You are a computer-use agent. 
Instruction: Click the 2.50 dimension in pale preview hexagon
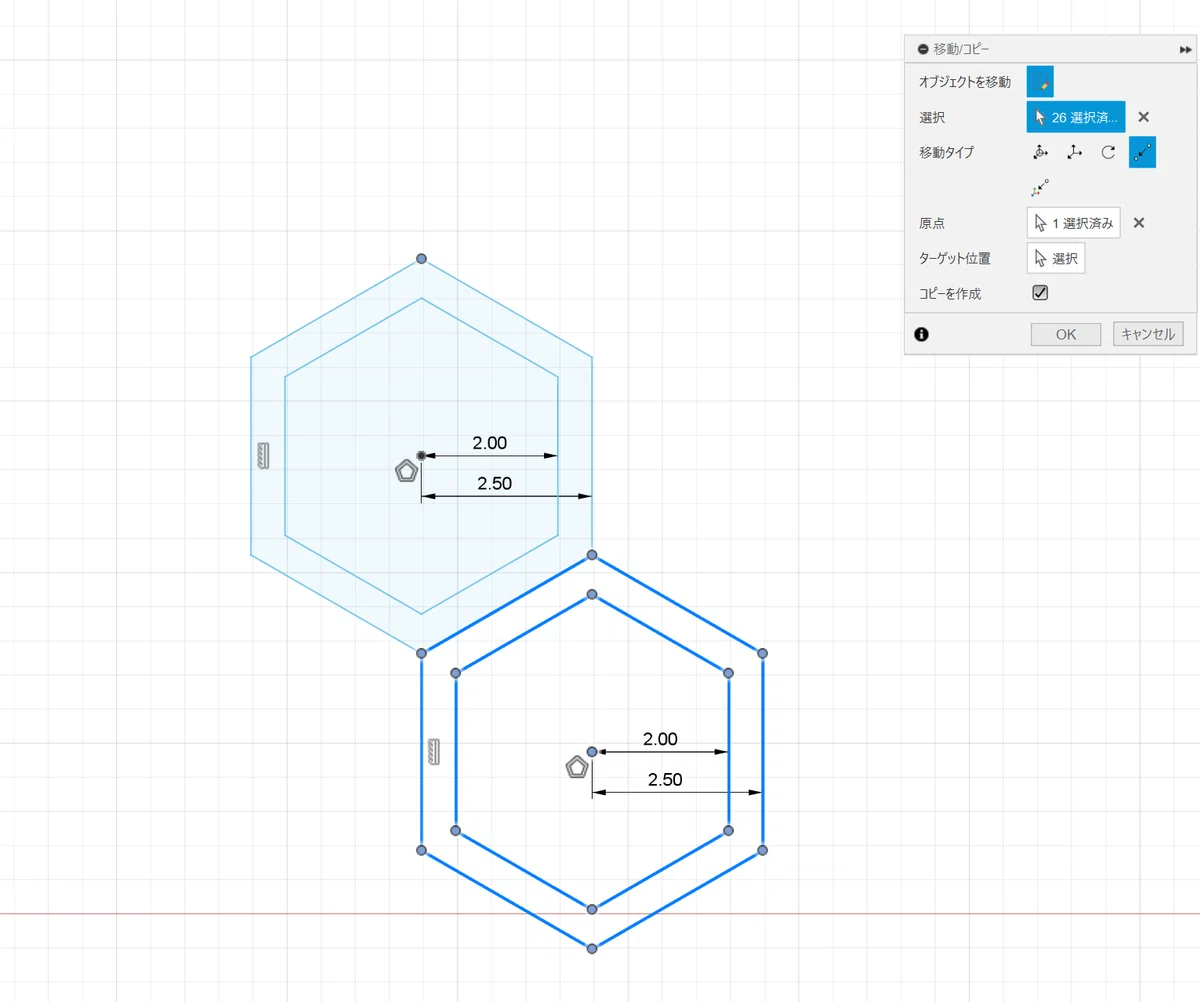coord(494,483)
